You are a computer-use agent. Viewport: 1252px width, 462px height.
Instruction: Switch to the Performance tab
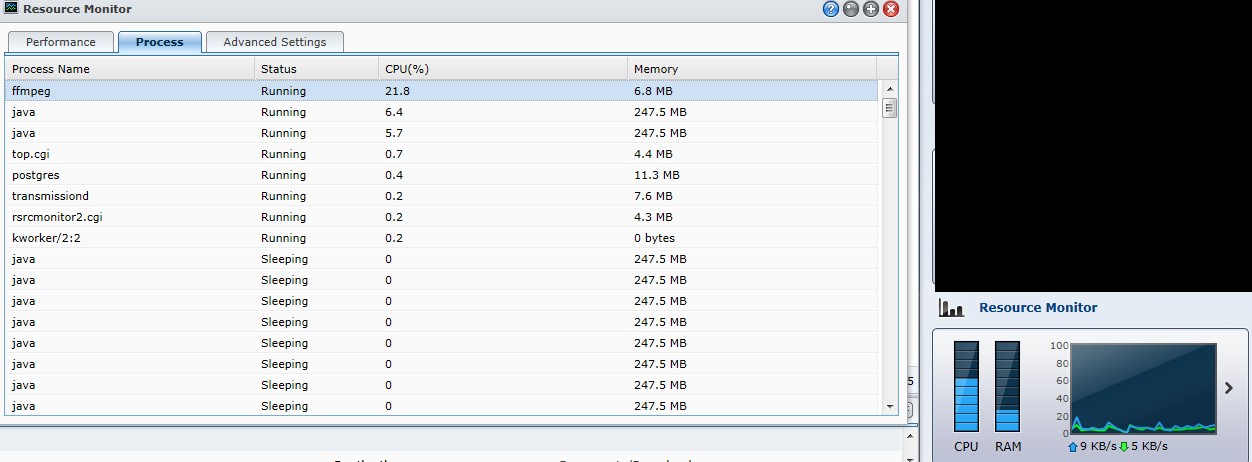point(61,42)
